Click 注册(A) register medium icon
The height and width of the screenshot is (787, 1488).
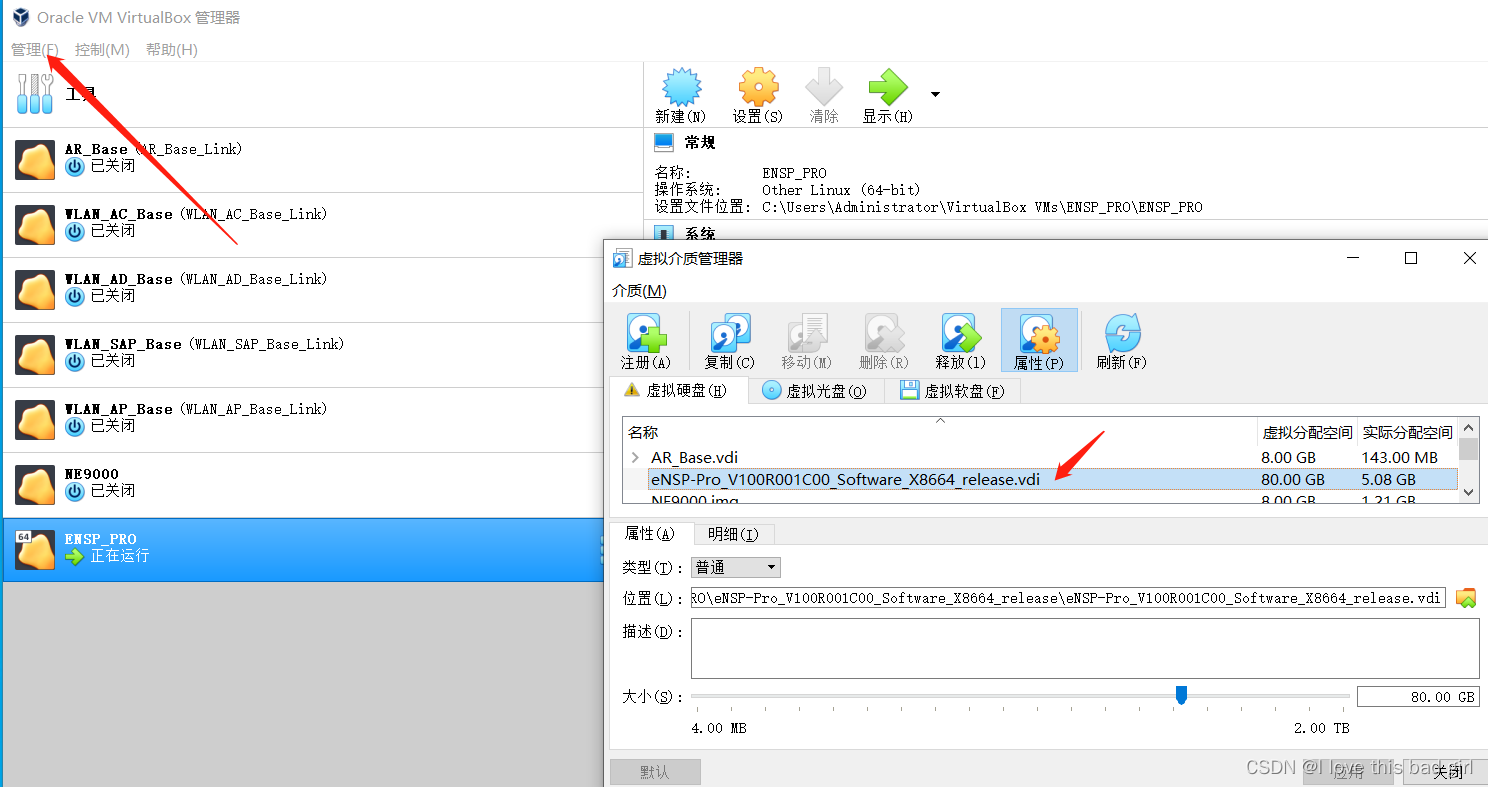pos(646,333)
